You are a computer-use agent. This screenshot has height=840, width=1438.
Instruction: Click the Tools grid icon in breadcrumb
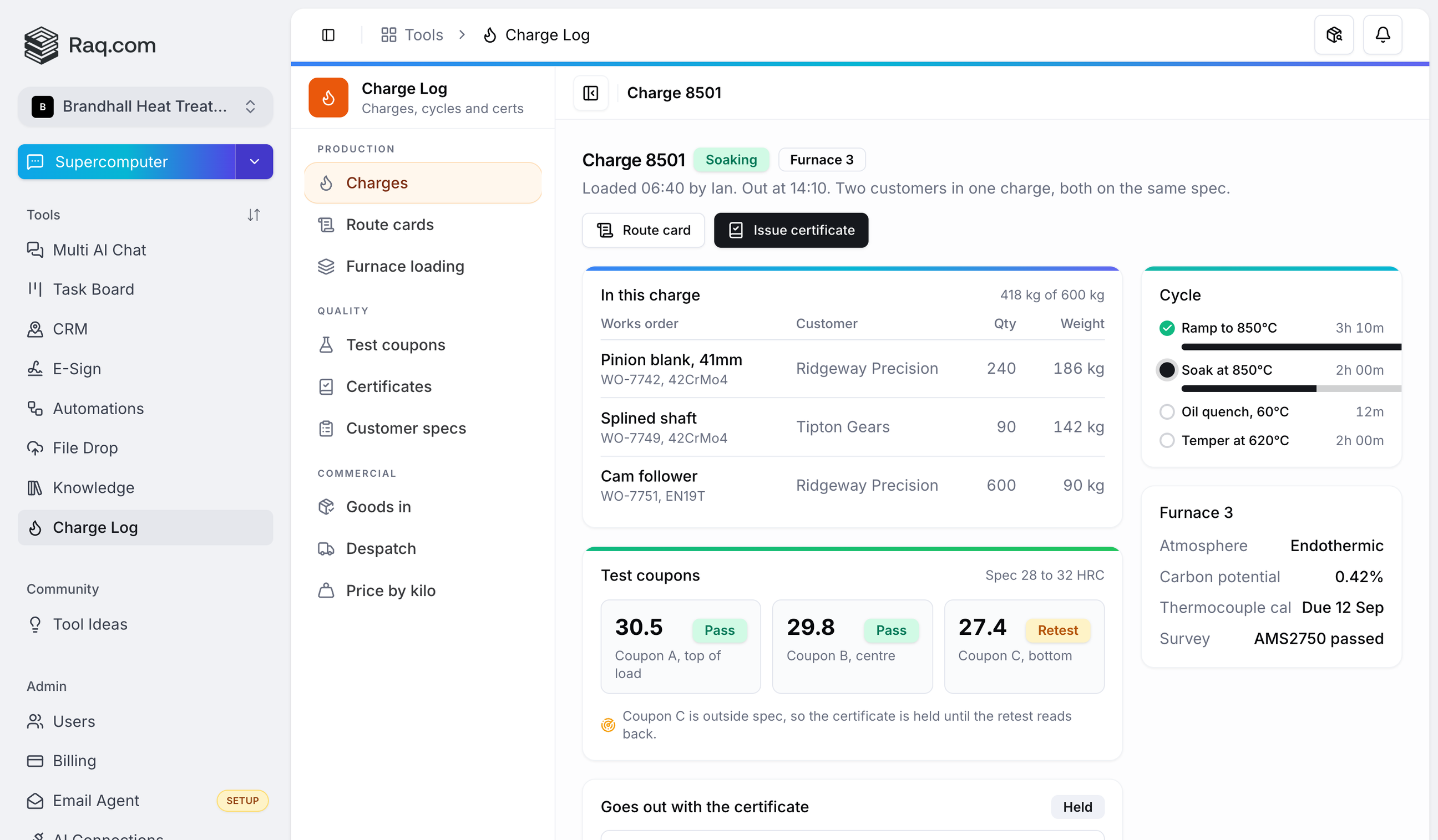click(x=388, y=35)
